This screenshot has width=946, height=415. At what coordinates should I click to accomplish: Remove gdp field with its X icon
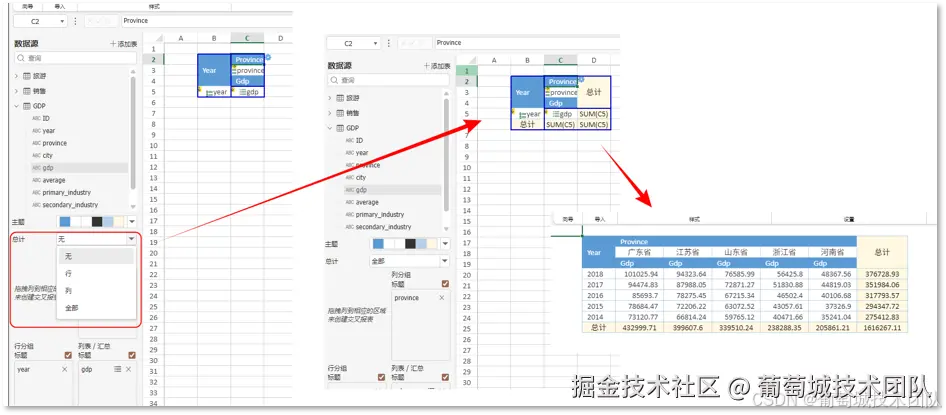click(128, 369)
